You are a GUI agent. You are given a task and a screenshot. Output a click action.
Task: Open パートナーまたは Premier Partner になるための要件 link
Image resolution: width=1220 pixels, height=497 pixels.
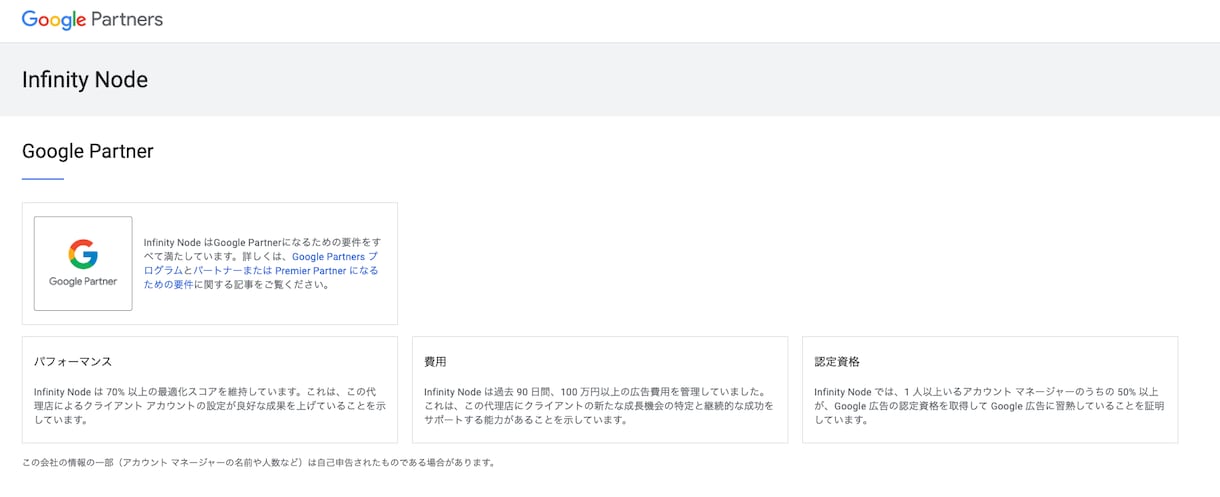(261, 277)
